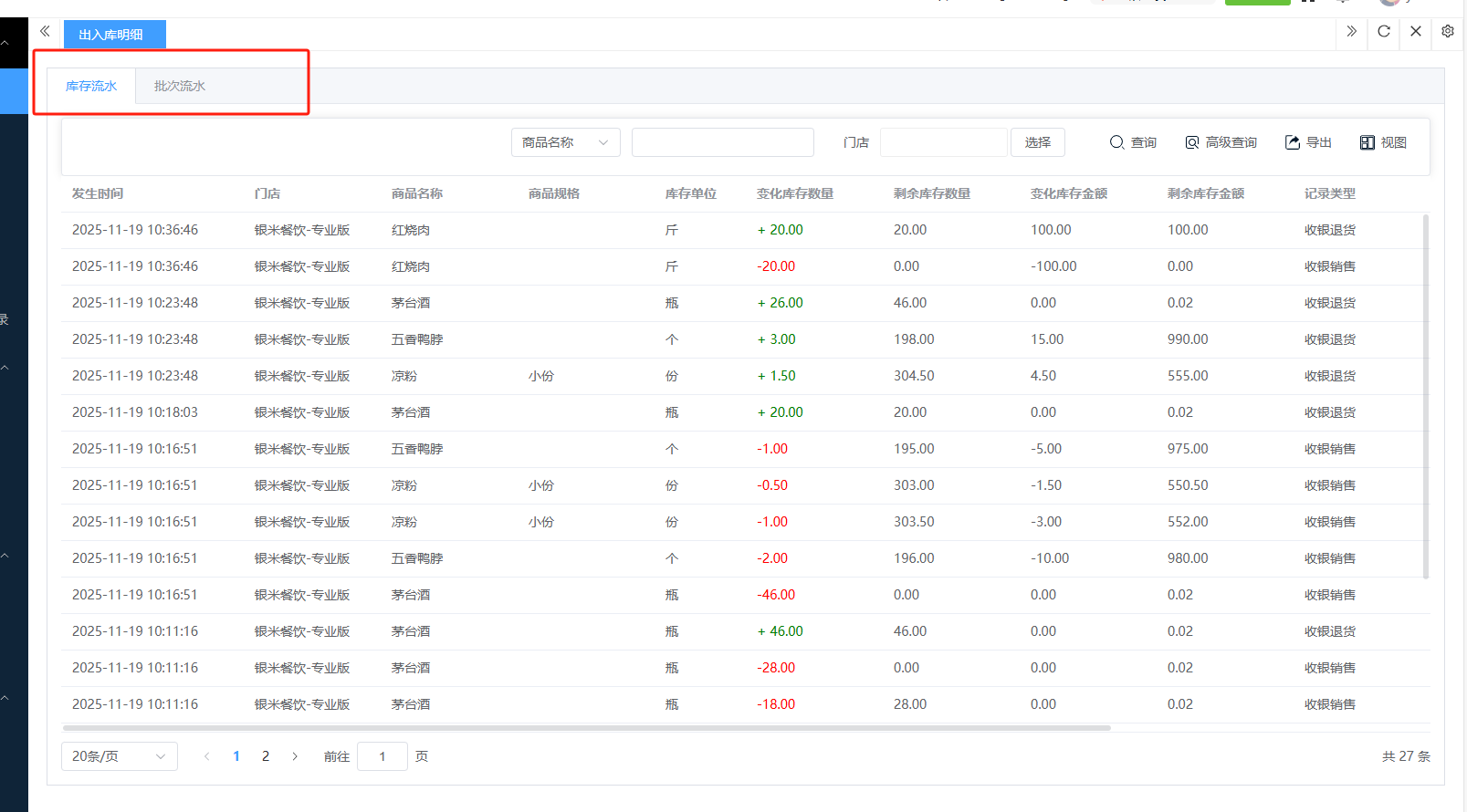
Task: Click the 门店 store input field
Action: click(943, 143)
